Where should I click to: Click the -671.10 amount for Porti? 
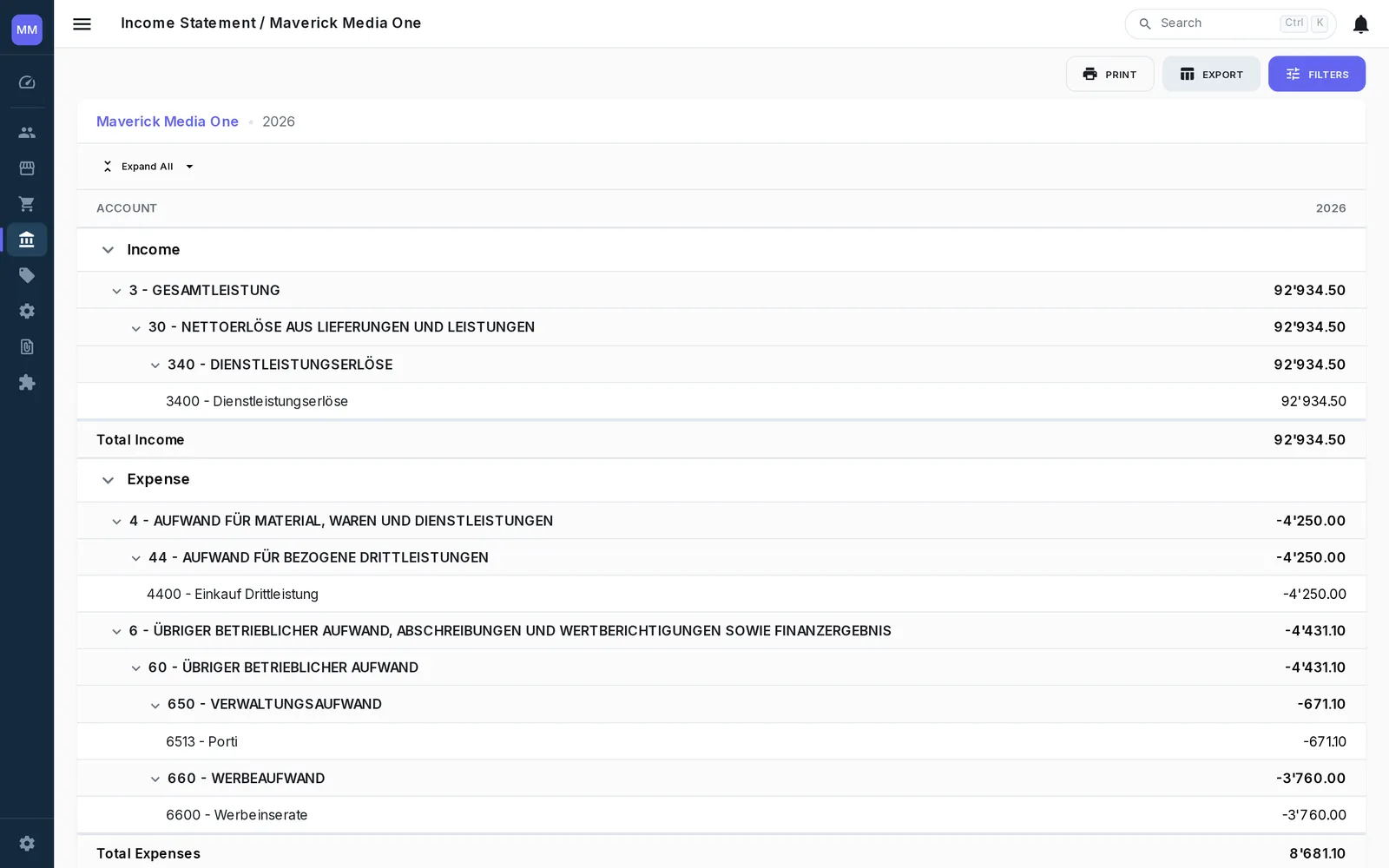[1324, 741]
